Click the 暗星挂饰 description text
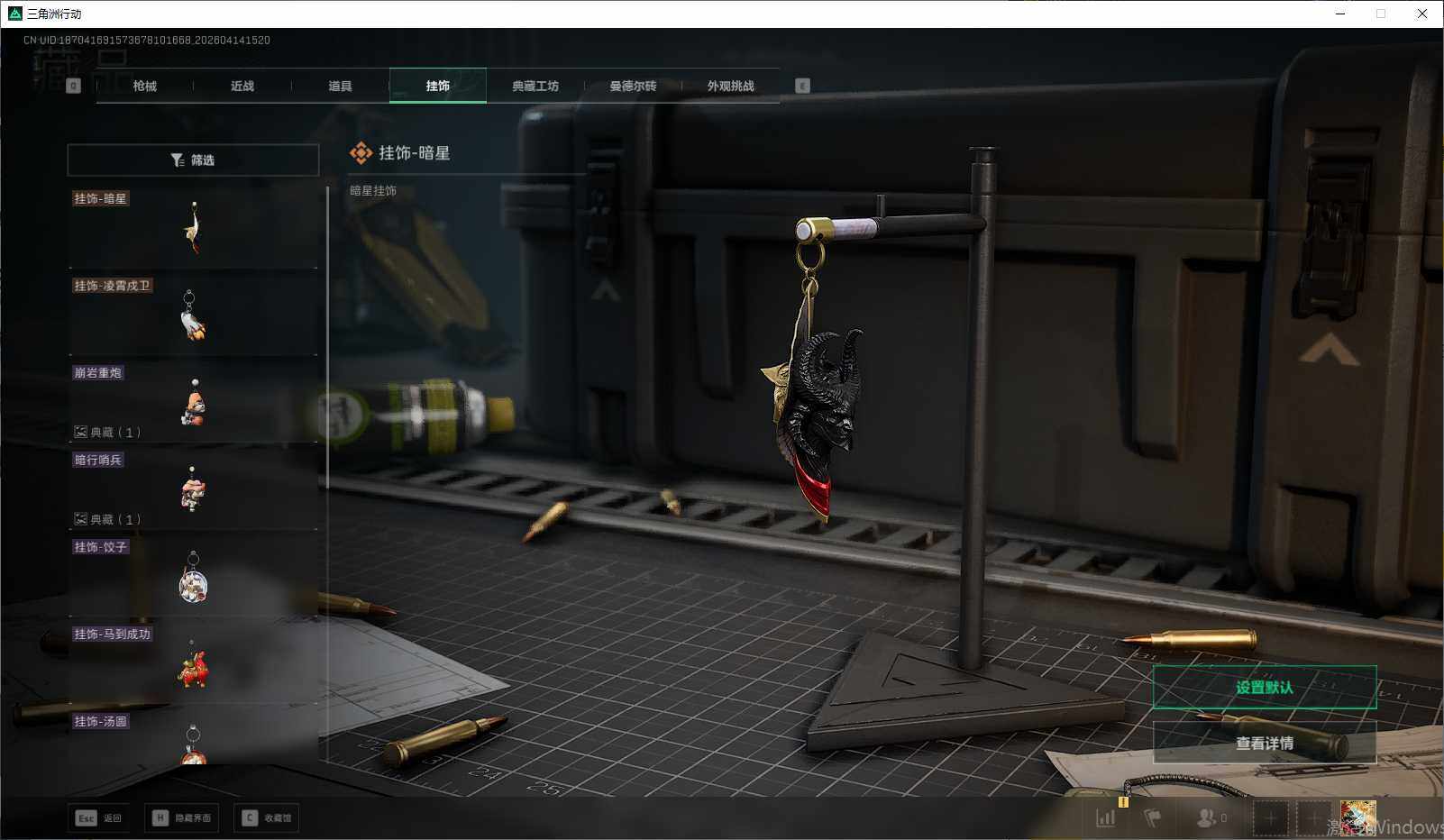Viewport: 1444px width, 840px height. pyautogui.click(x=373, y=191)
